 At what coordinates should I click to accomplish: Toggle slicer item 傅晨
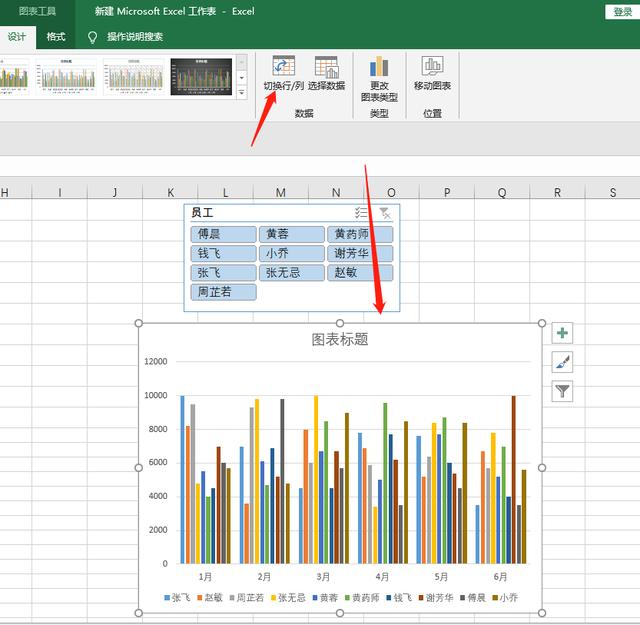[223, 234]
